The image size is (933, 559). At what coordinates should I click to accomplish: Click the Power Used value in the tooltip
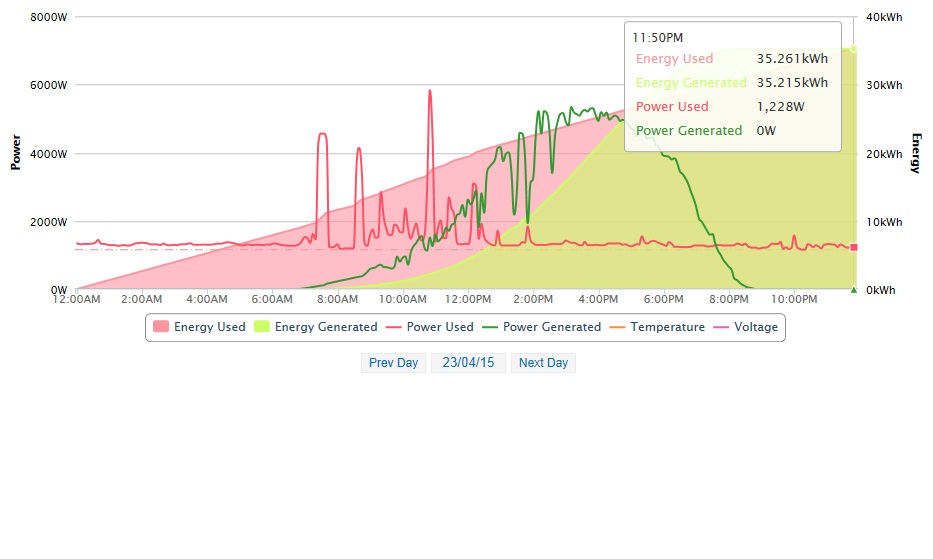point(780,107)
